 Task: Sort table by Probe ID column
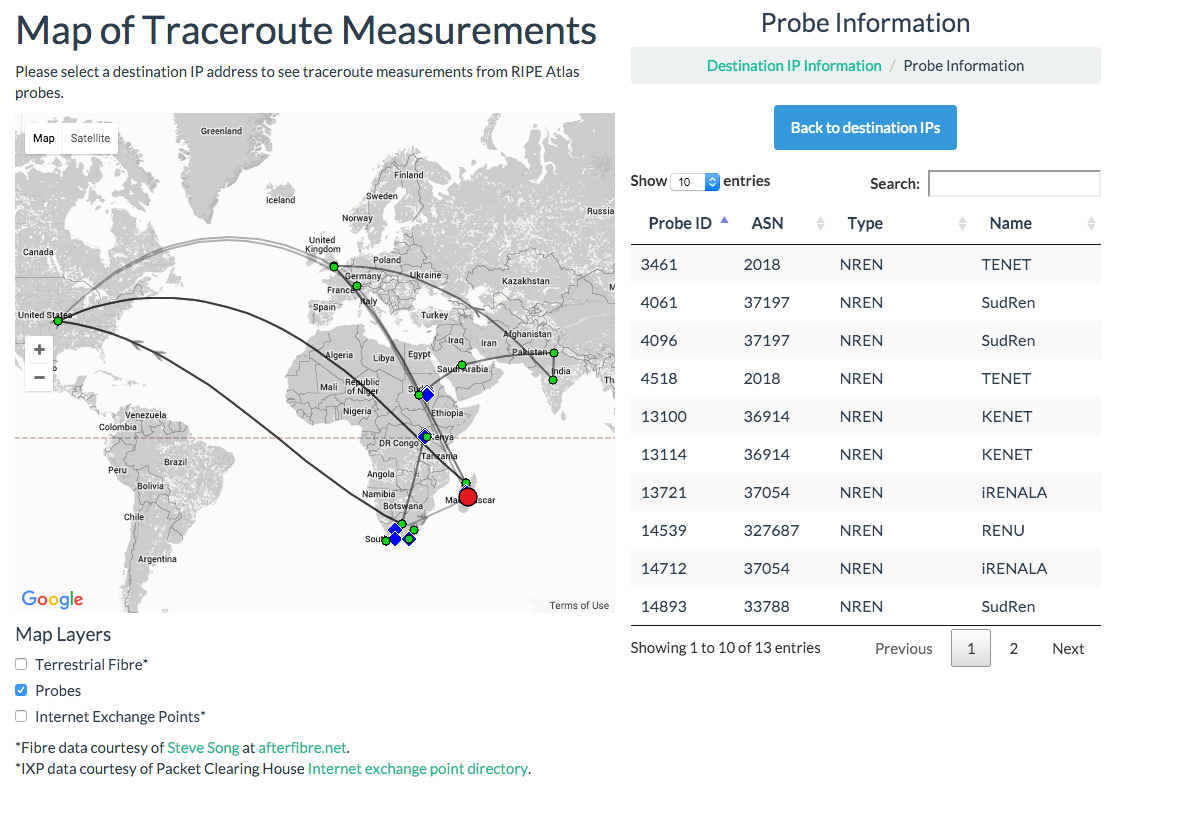688,223
